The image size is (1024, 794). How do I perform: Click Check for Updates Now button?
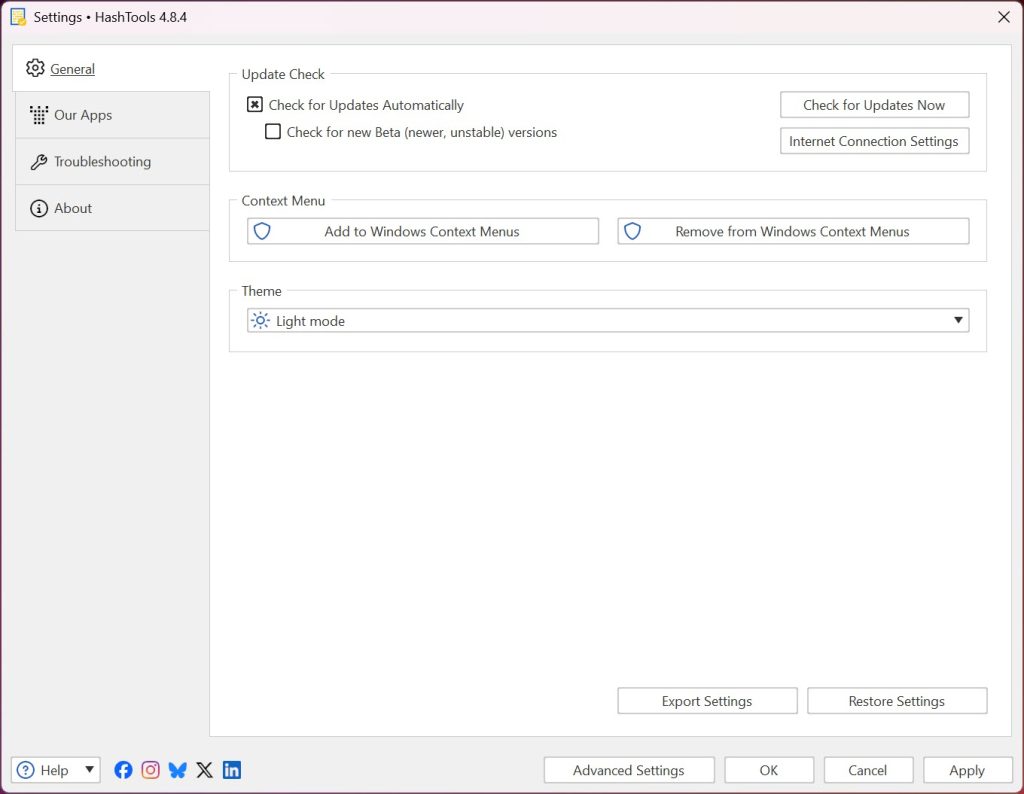(874, 105)
